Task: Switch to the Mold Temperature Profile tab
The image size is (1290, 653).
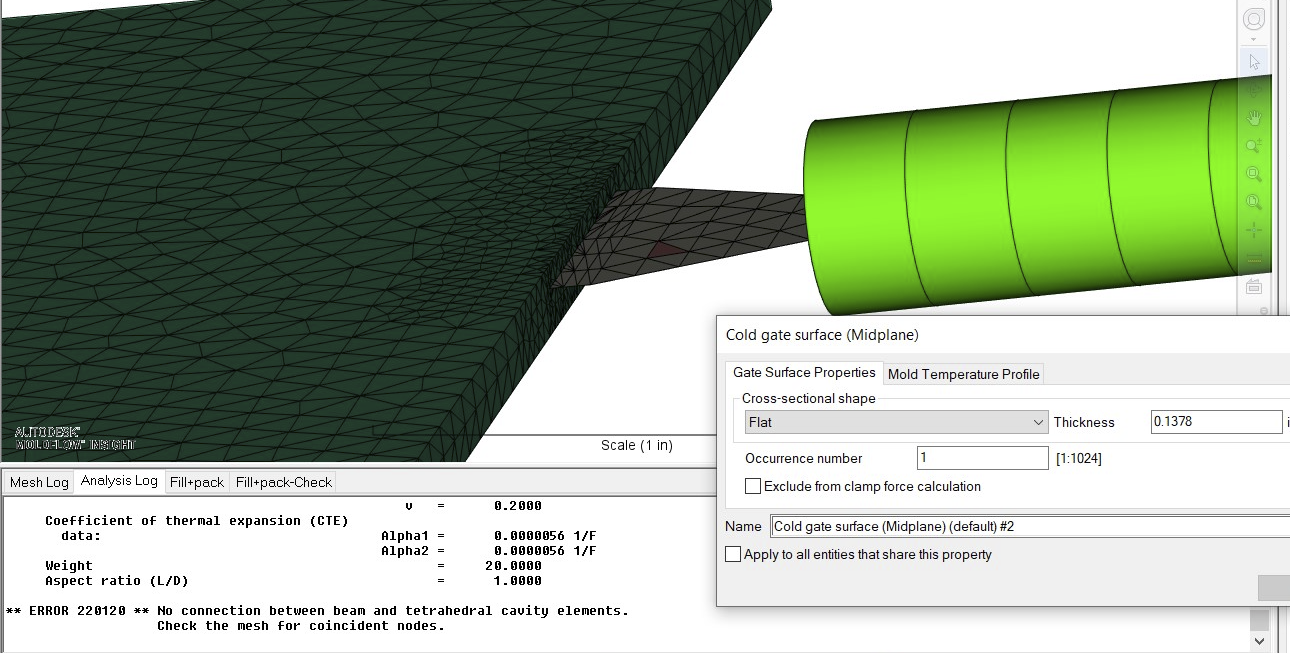Action: pos(963,374)
